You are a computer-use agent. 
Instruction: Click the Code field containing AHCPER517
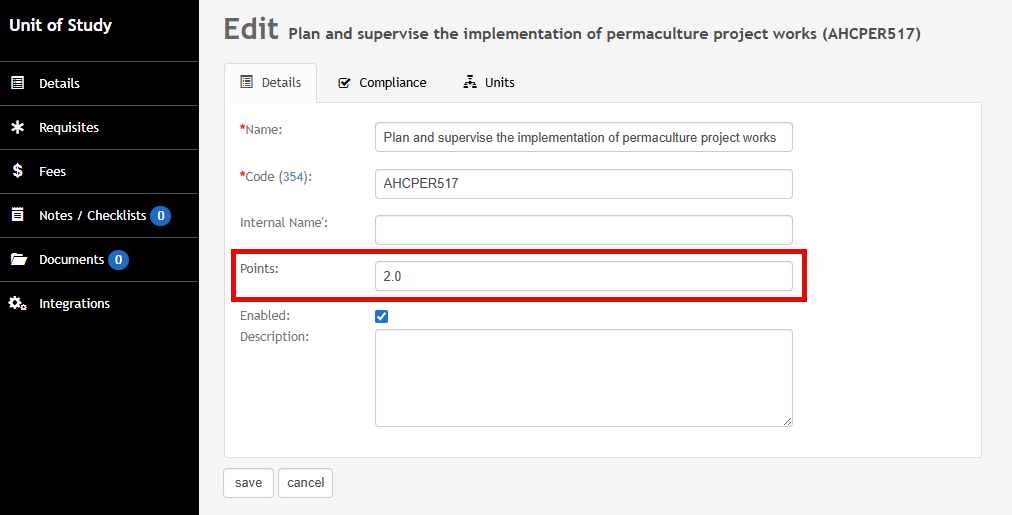pyautogui.click(x=583, y=184)
